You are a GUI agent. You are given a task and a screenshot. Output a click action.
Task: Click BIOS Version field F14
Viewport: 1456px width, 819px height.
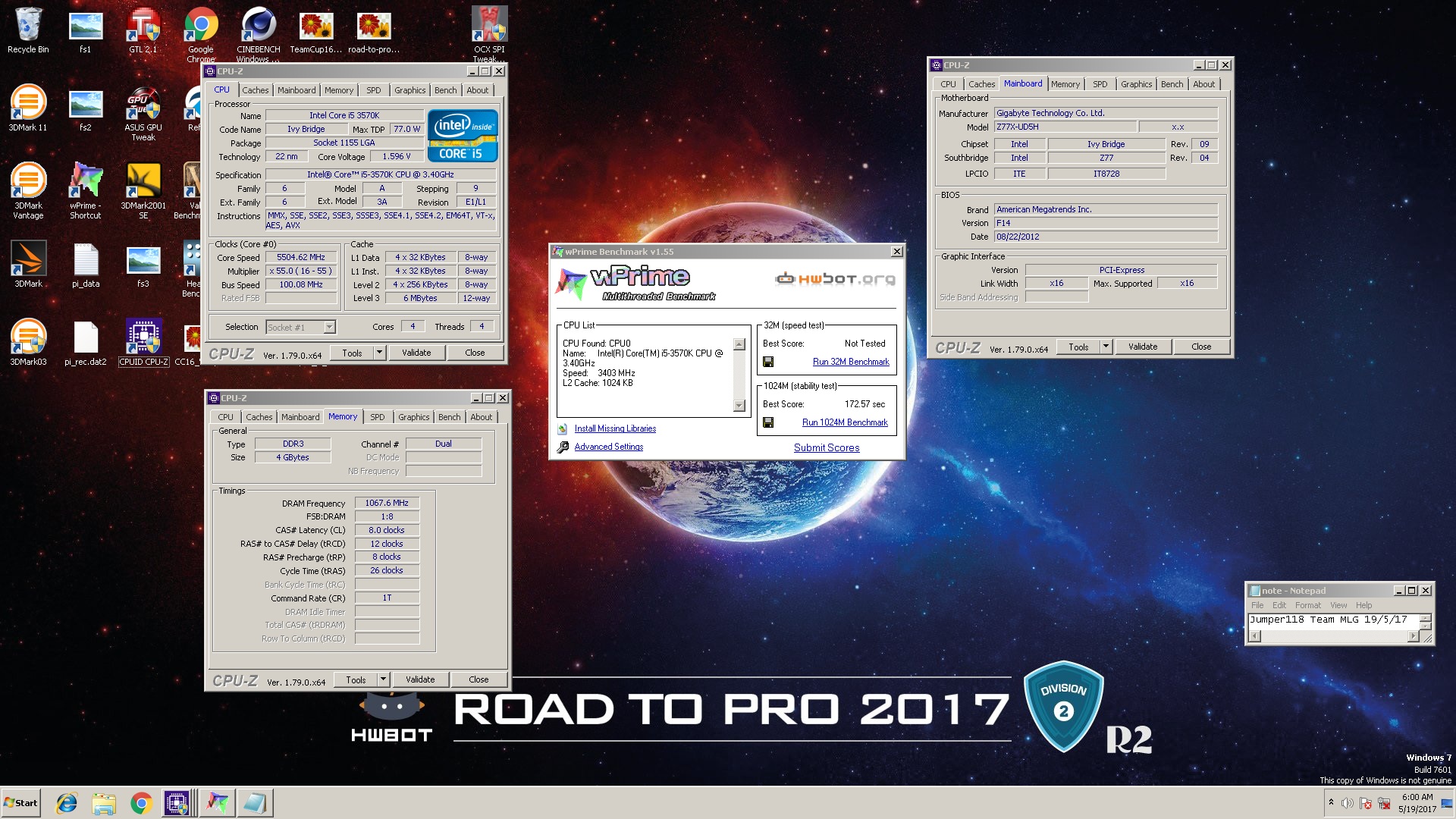[x=1106, y=223]
